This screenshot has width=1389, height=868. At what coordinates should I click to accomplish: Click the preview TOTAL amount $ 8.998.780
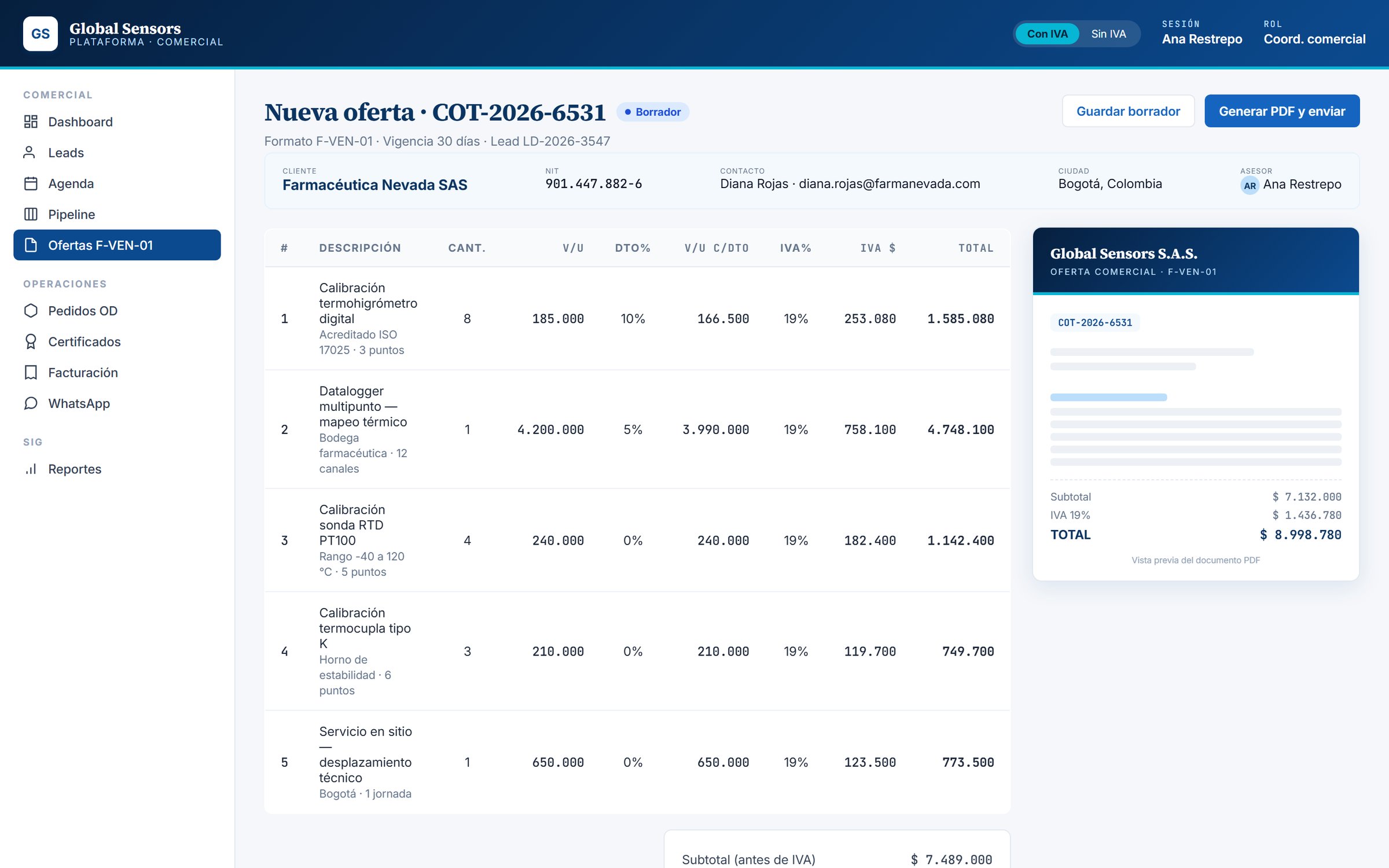1300,535
